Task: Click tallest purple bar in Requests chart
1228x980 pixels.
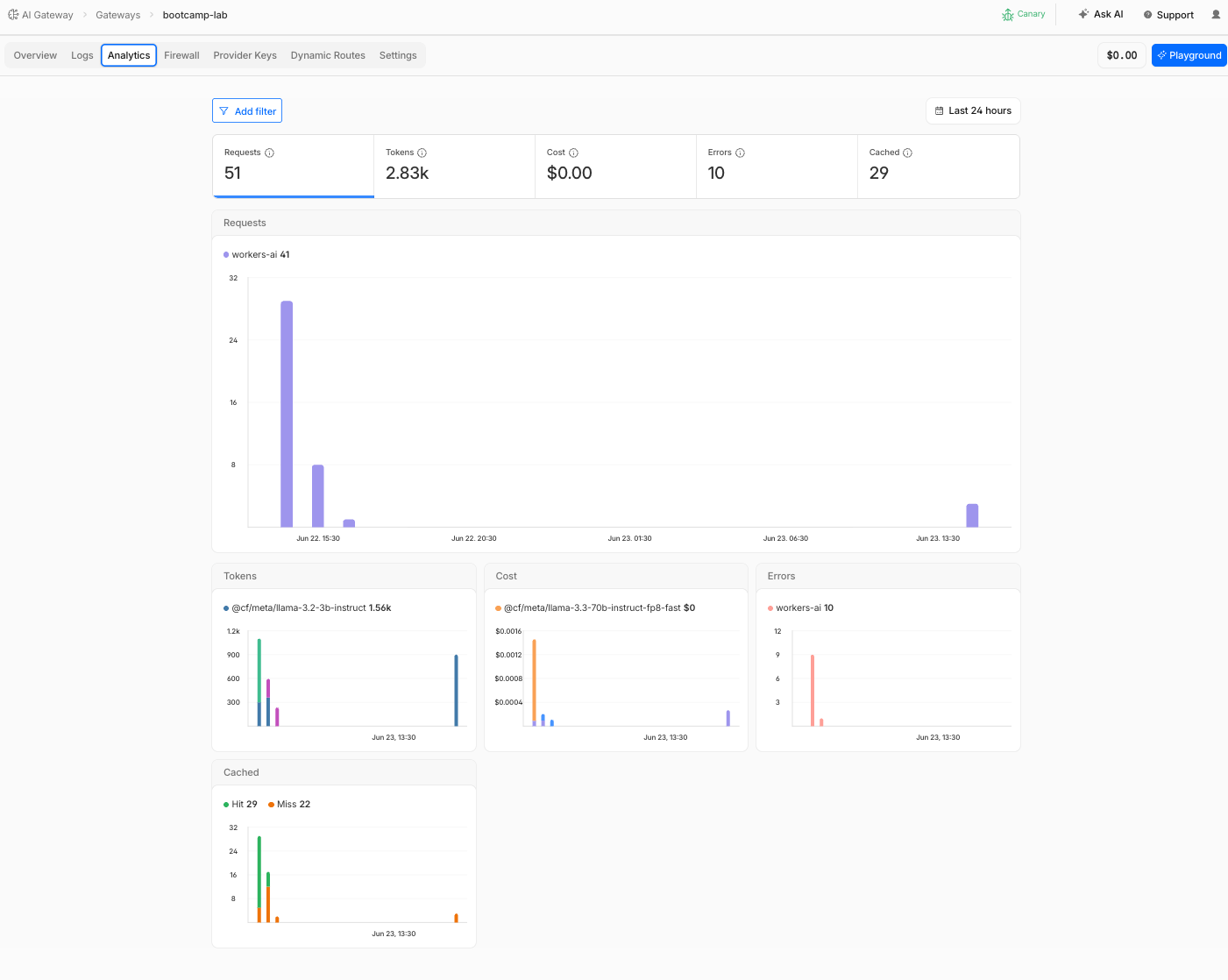Action: [x=287, y=414]
